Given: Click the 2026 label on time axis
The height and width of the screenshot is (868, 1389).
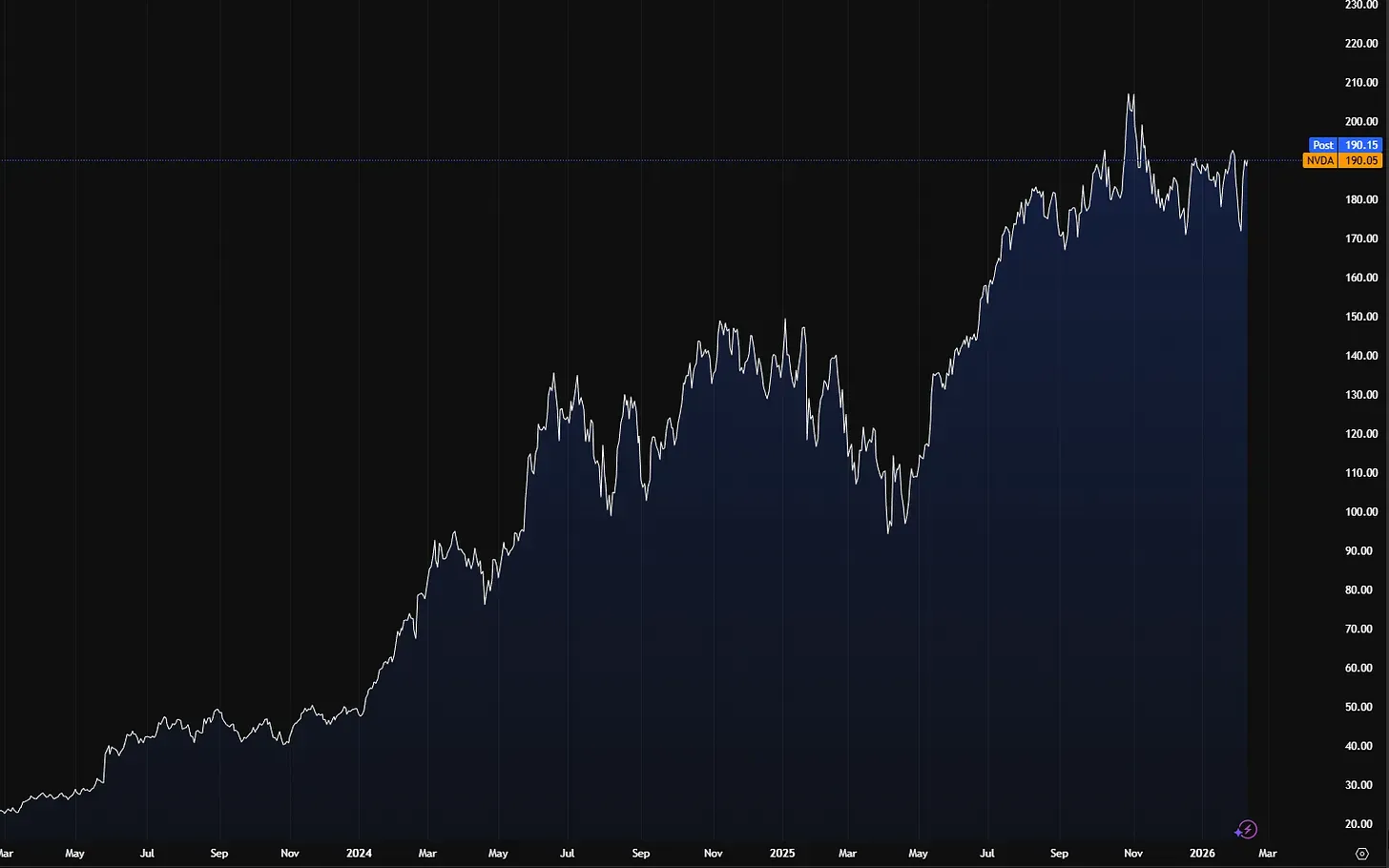Looking at the screenshot, I should (1202, 854).
